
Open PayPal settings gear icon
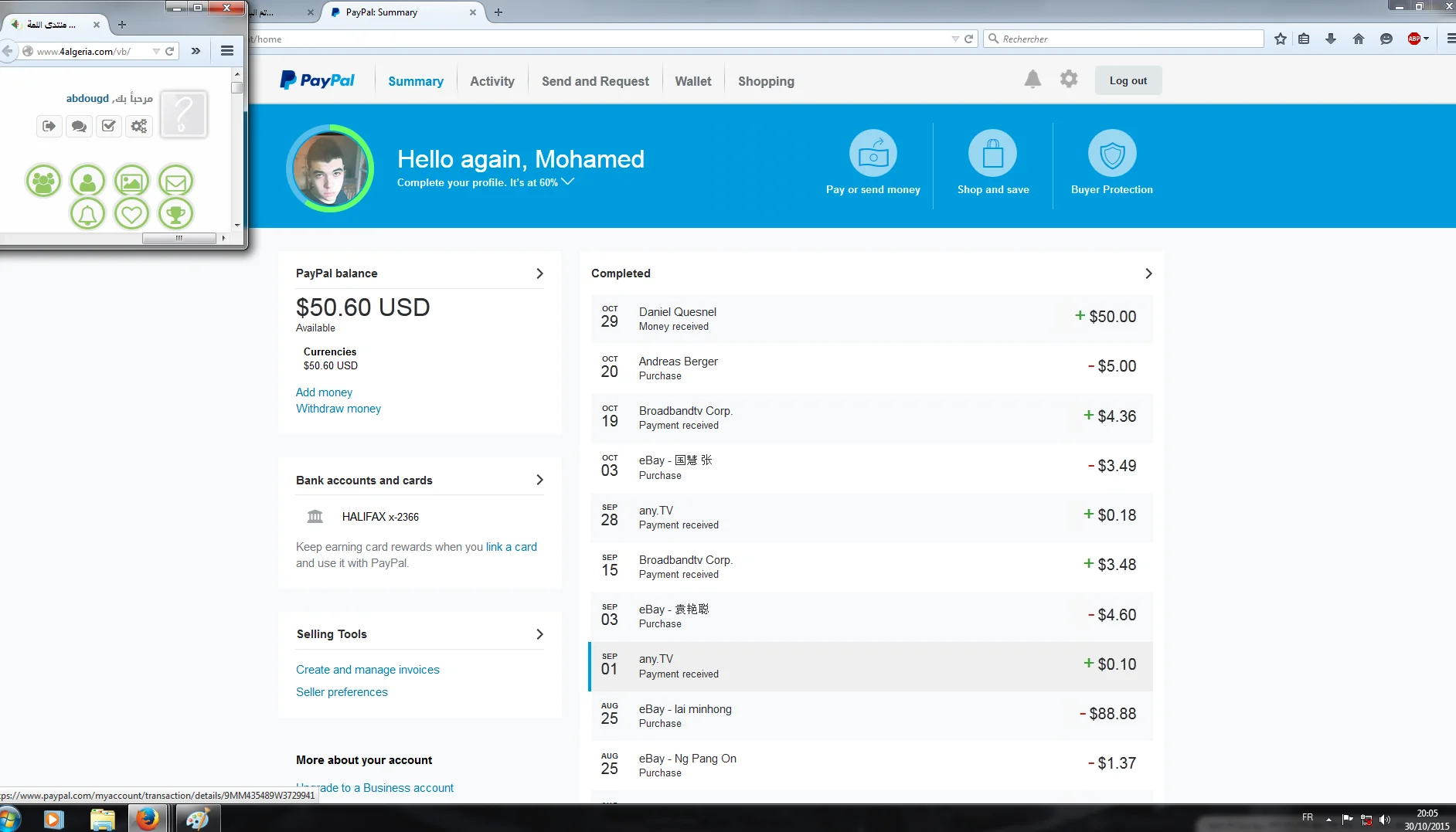(x=1068, y=80)
